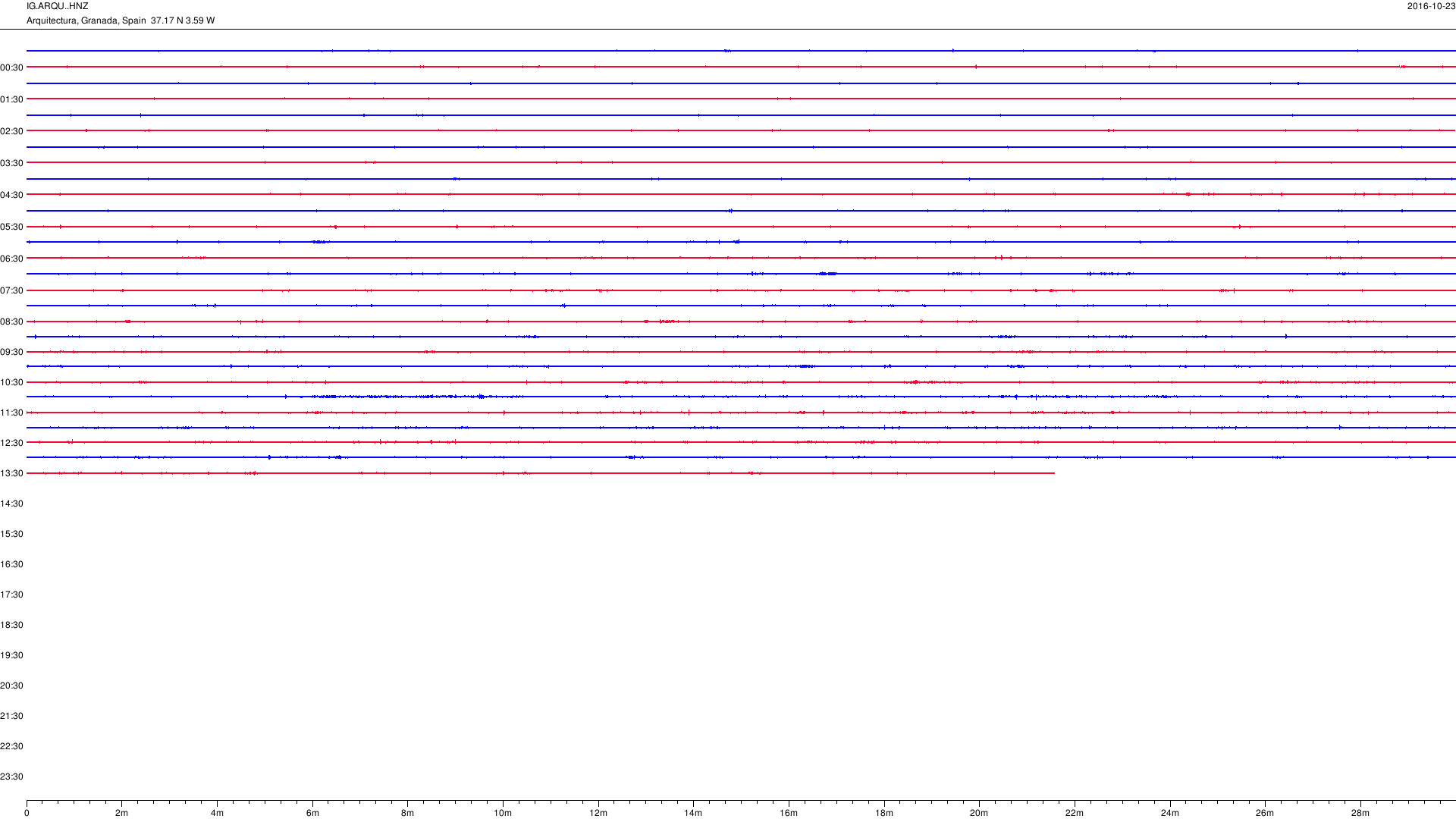Select the 12:30 time row label
This screenshot has width=1456, height=819.
11,443
